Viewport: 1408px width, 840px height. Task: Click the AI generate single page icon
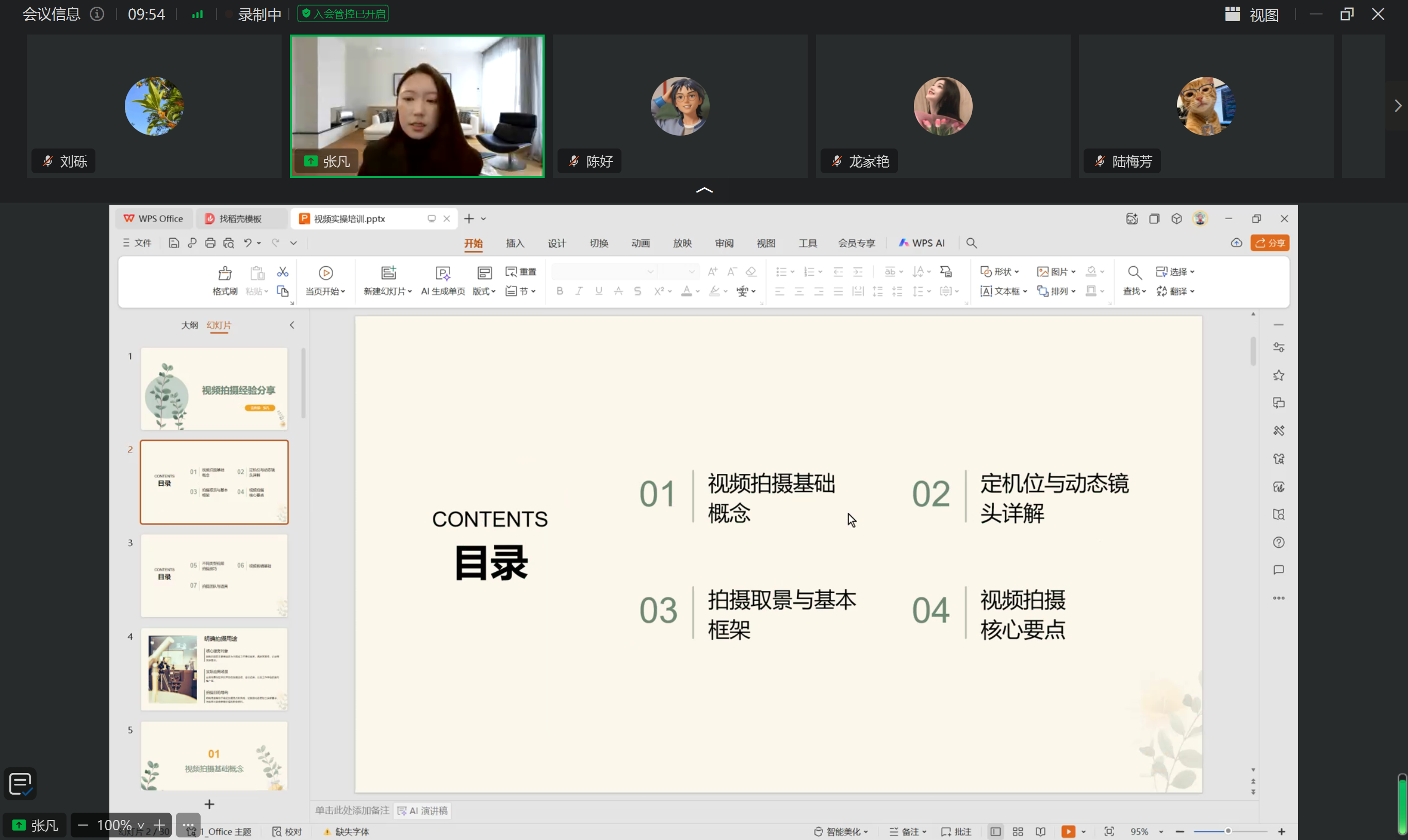coord(443,274)
